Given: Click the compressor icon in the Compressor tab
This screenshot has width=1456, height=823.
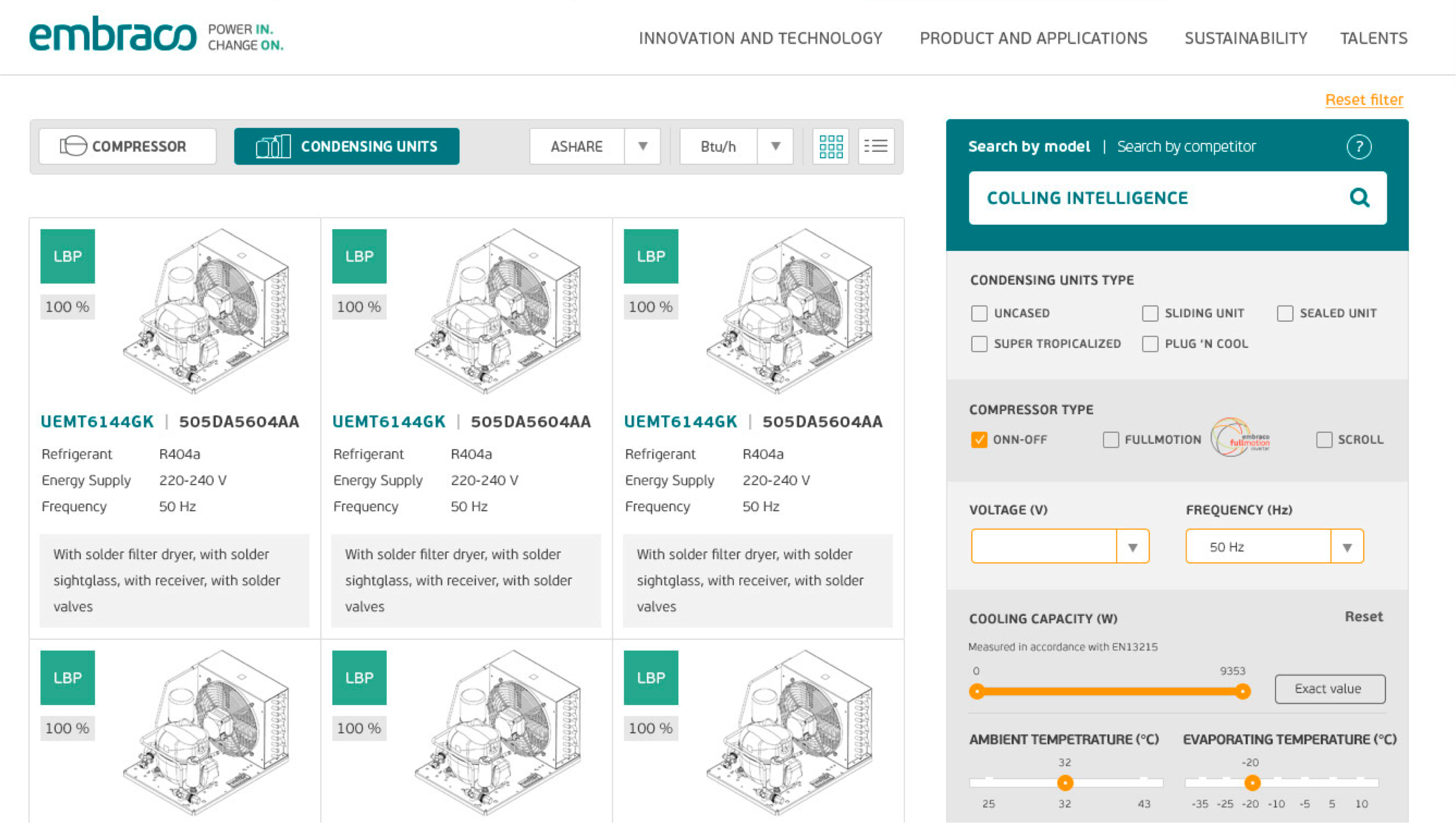Looking at the screenshot, I should pyautogui.click(x=73, y=146).
